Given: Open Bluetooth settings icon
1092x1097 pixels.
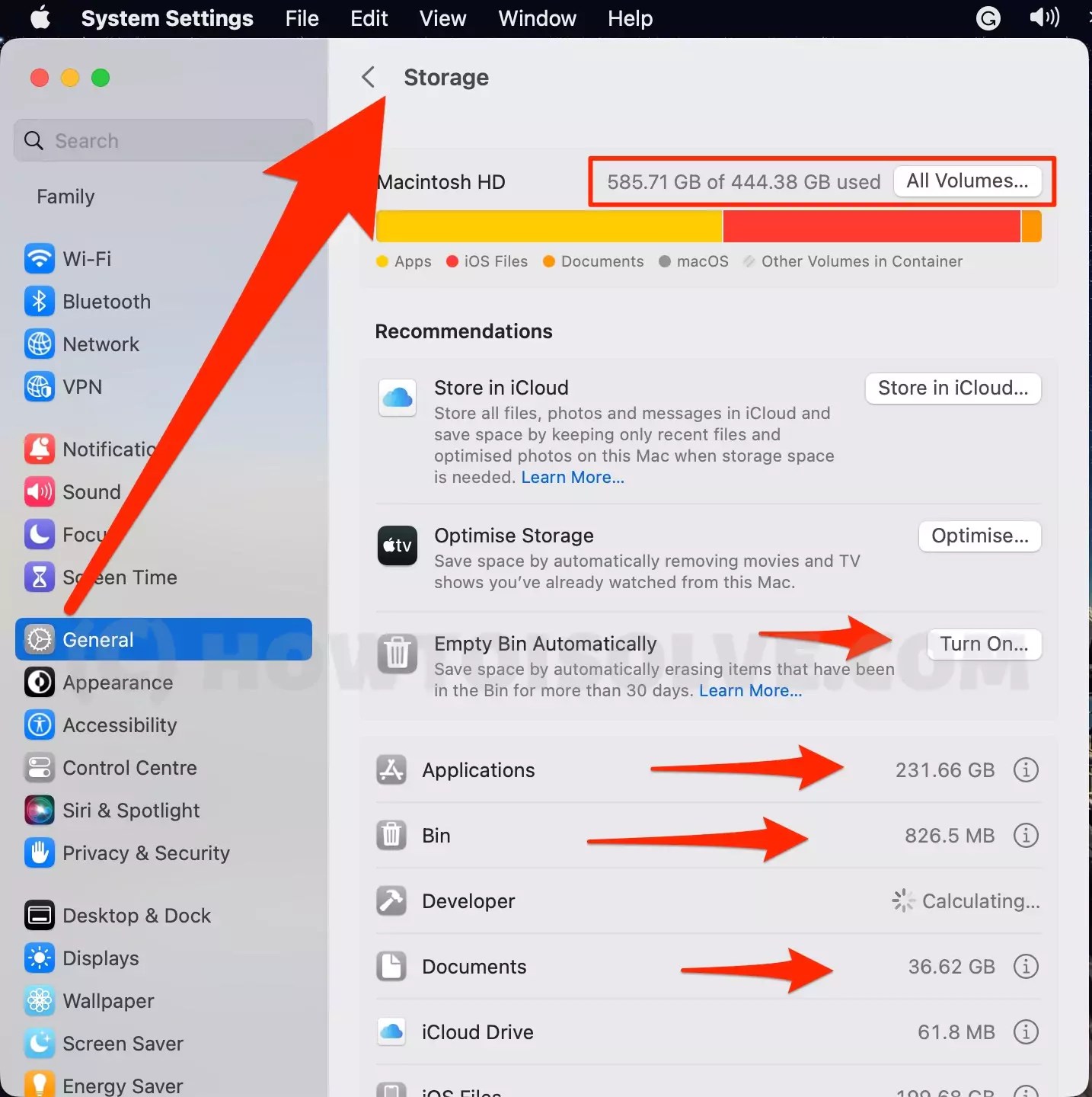Looking at the screenshot, I should pyautogui.click(x=39, y=302).
